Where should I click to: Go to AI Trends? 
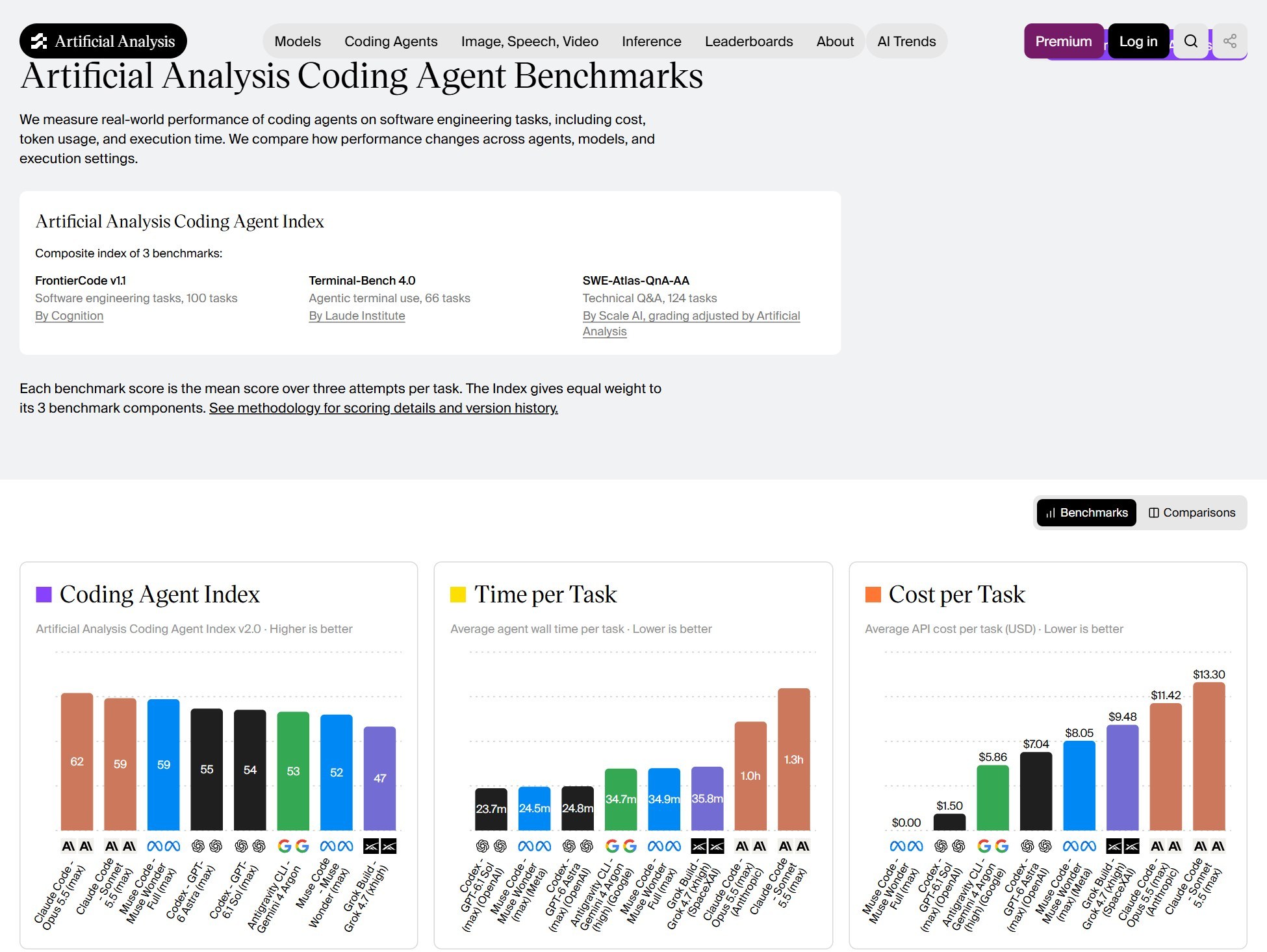(906, 42)
